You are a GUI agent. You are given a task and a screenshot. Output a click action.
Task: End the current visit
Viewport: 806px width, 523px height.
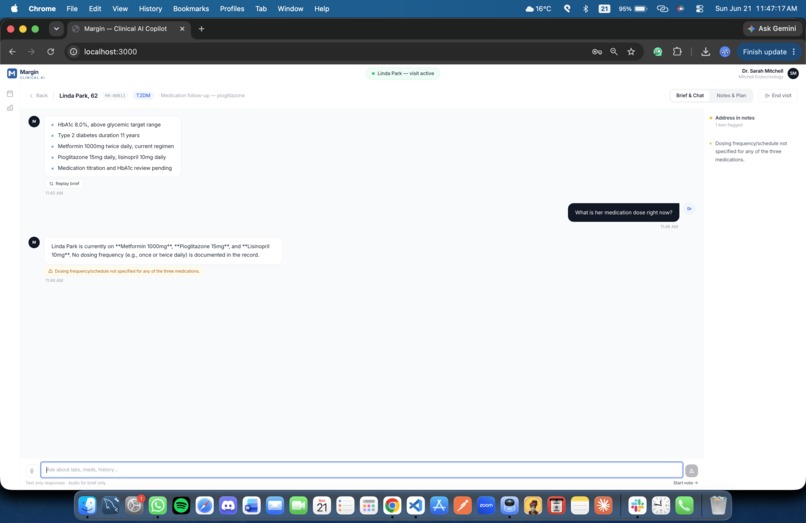coord(778,96)
